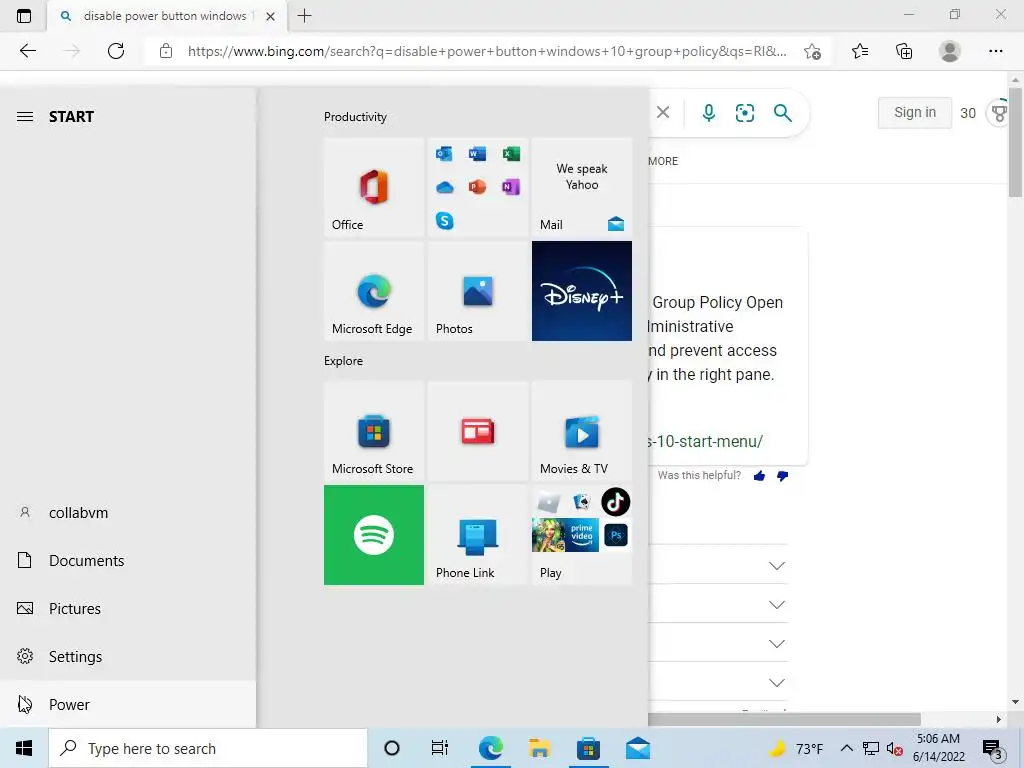
Task: Open the network tray icon
Action: pos(871,748)
